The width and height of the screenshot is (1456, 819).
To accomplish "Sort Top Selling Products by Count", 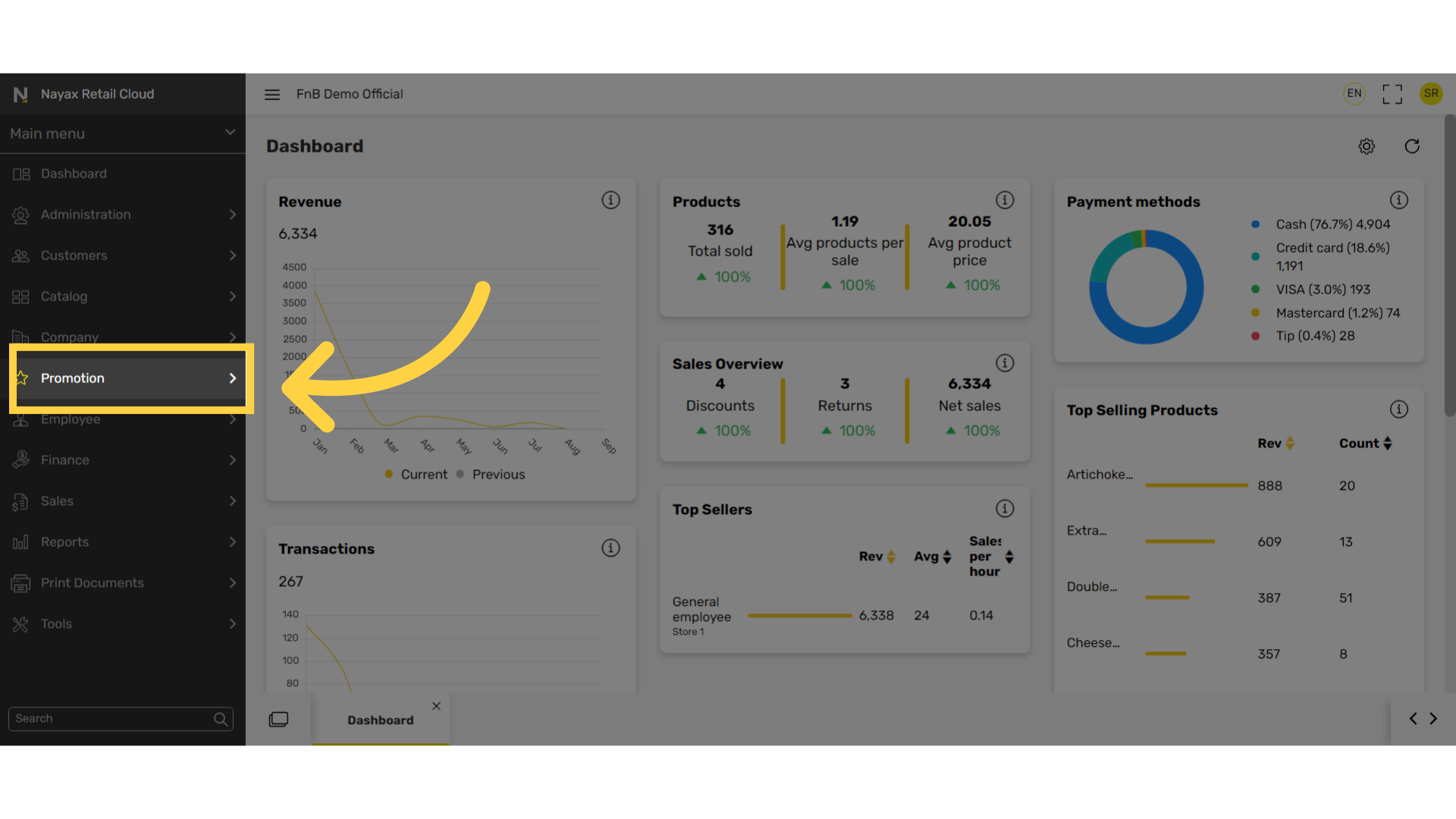I will pyautogui.click(x=1366, y=444).
